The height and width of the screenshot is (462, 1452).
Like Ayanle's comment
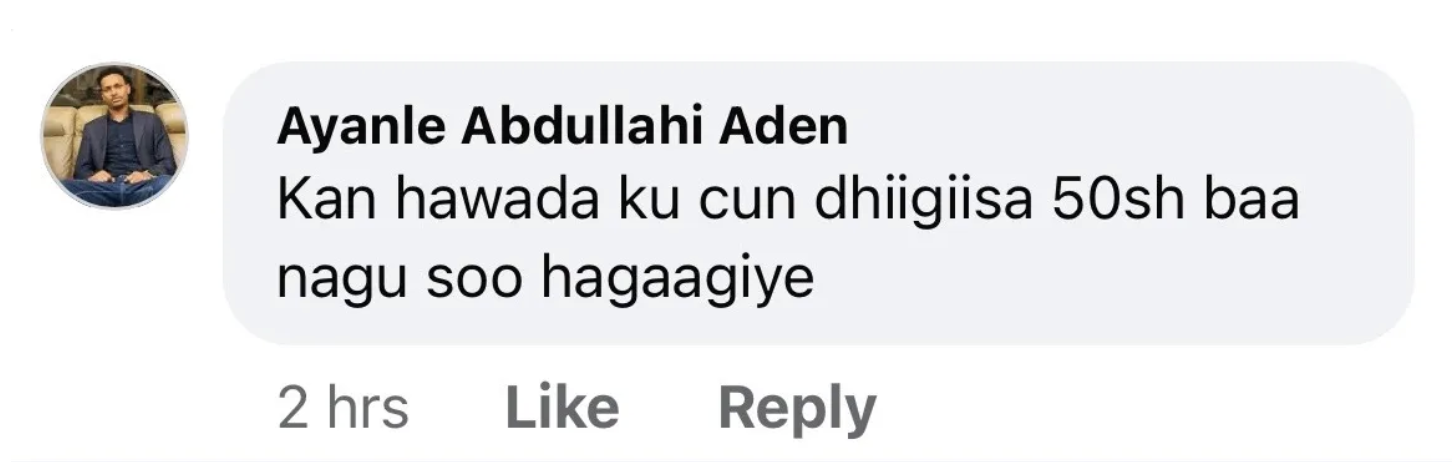tap(562, 409)
